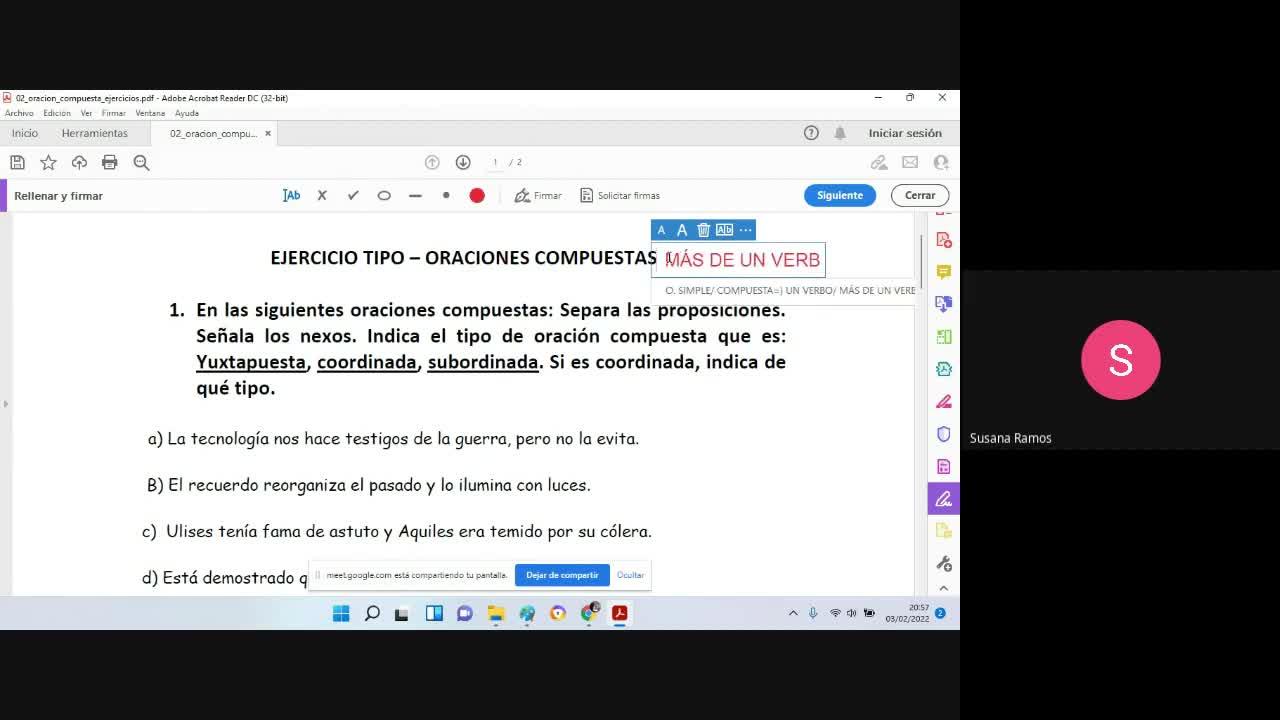Click Dejar de compartir button

pos(562,575)
